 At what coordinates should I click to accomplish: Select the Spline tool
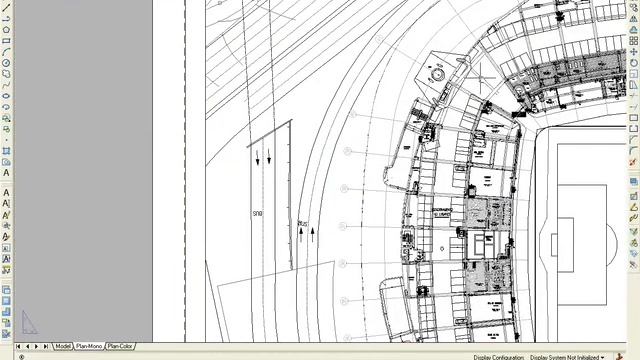(6, 85)
